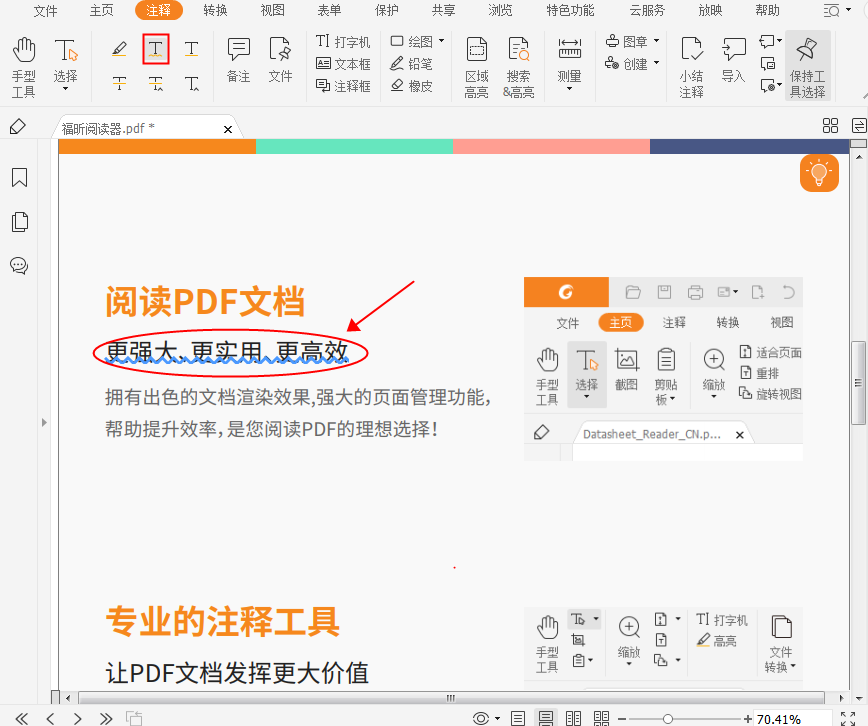This screenshot has height=726, width=868.
Task: Open the bookmarks panel in left sidebar
Action: coord(19,177)
